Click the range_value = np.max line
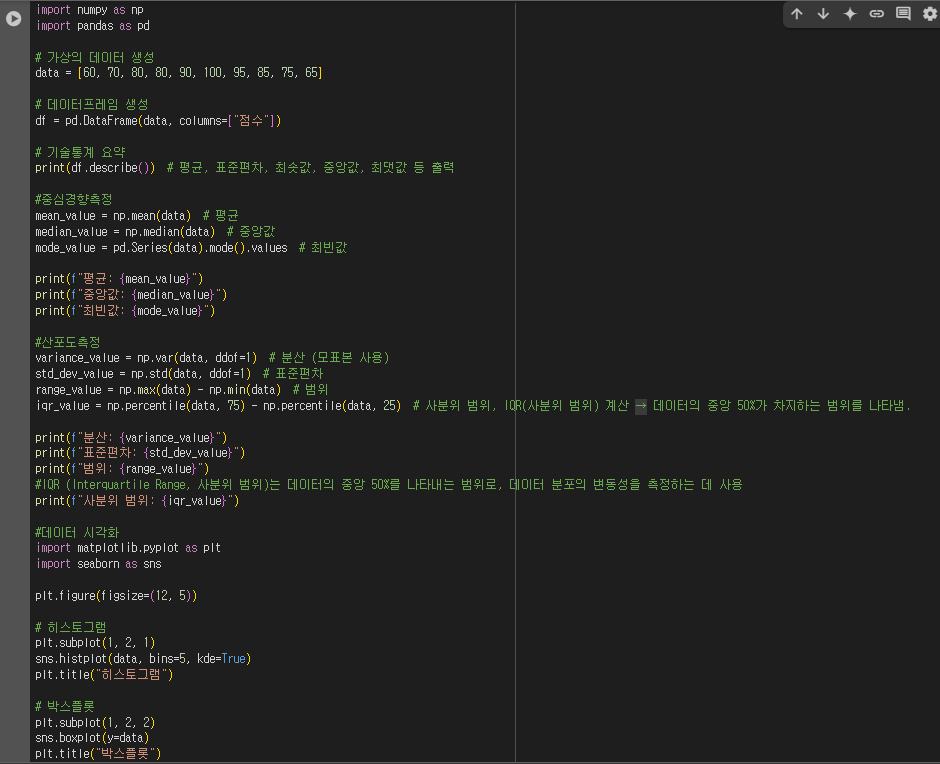The image size is (940, 764). [182, 390]
